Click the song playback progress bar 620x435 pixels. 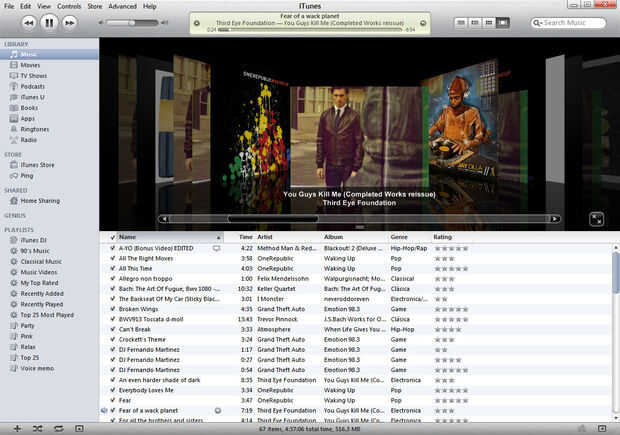310,30
